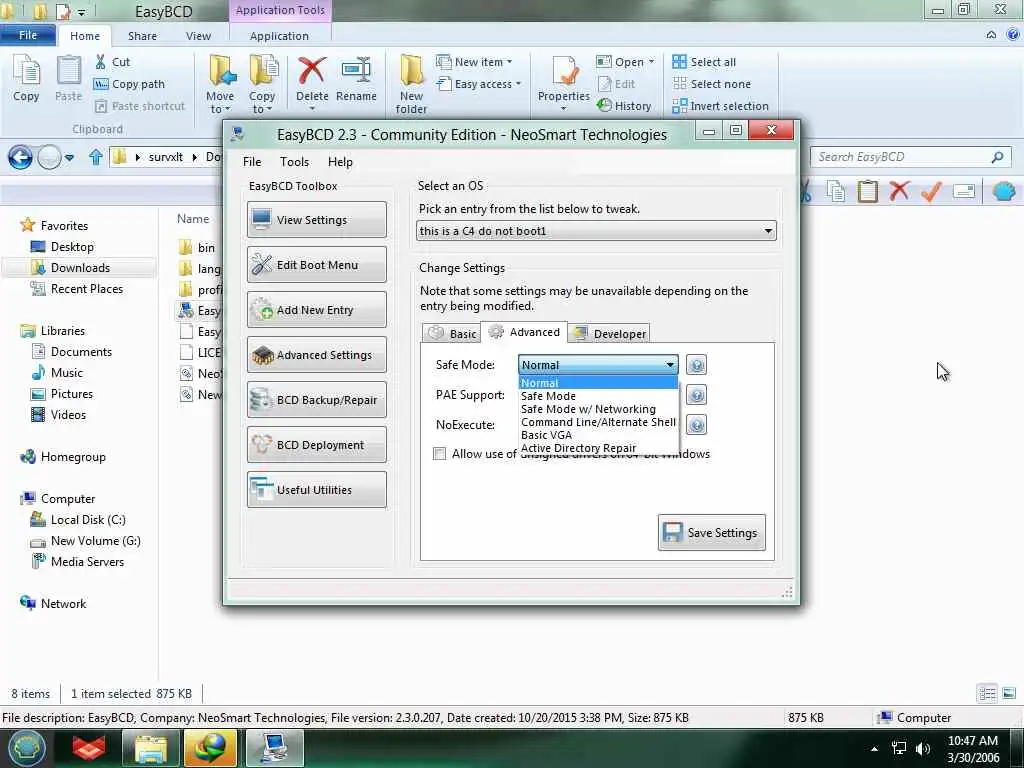The width and height of the screenshot is (1024, 768).
Task: Click History in ribbon
Action: [x=624, y=106]
